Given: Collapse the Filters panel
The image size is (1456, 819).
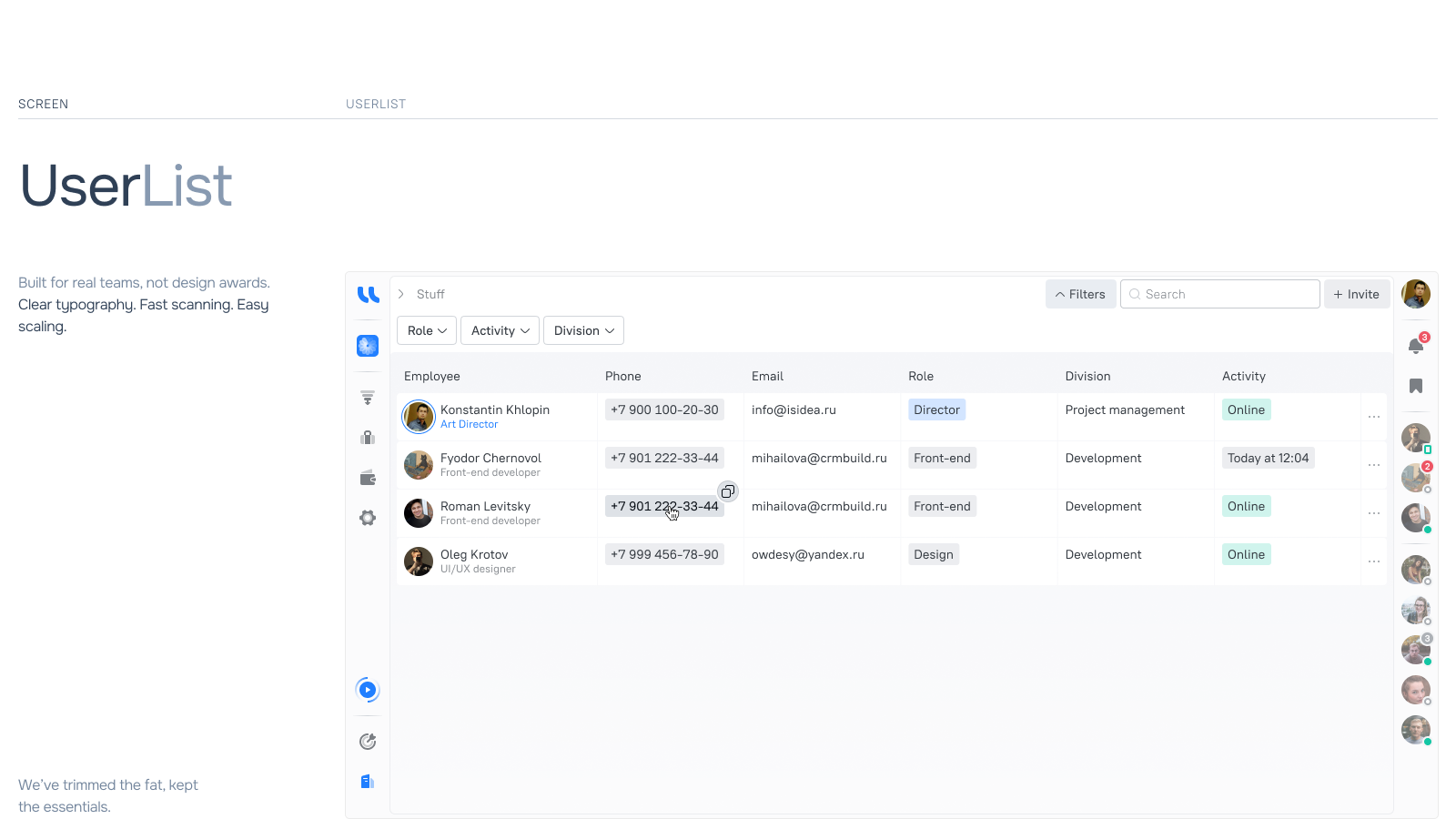Looking at the screenshot, I should pyautogui.click(x=1080, y=294).
